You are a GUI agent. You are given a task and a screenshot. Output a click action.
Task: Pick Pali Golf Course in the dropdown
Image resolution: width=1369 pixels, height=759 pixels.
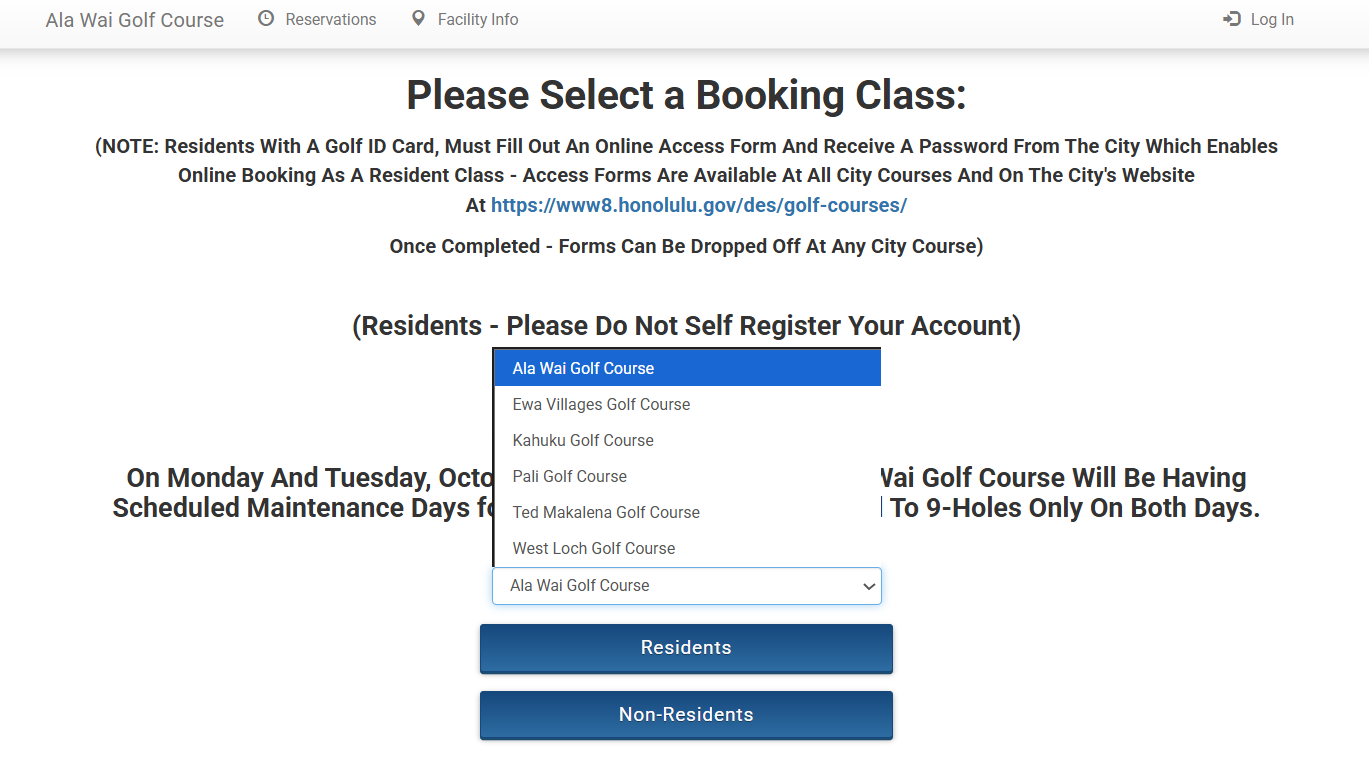570,476
